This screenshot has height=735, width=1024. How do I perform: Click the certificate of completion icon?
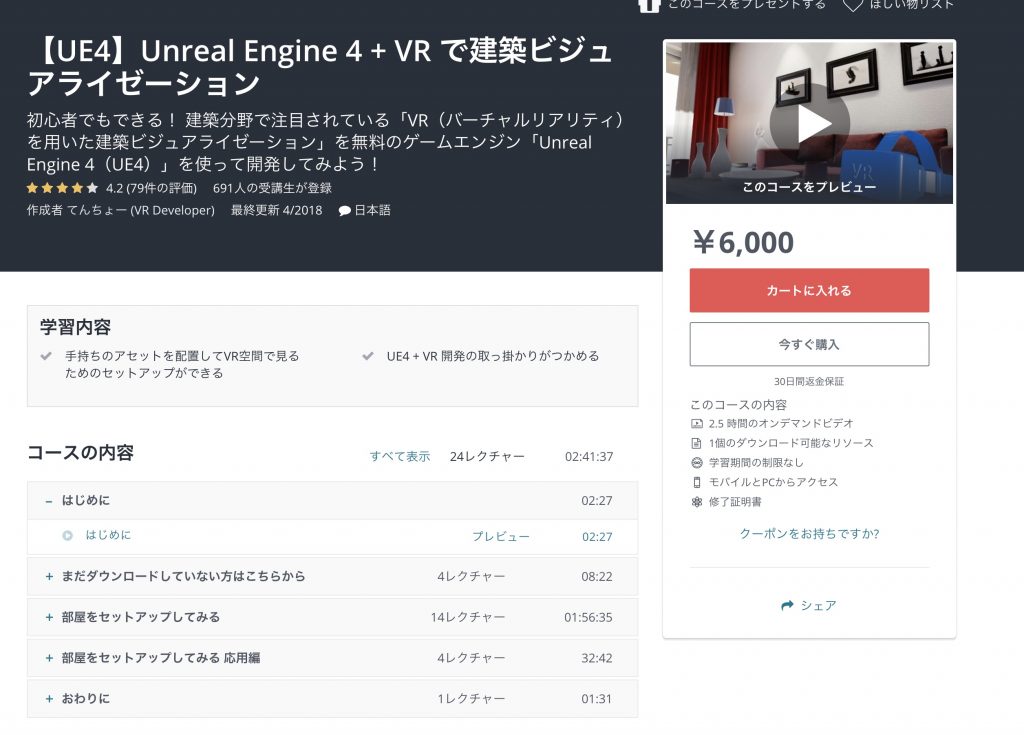[697, 501]
